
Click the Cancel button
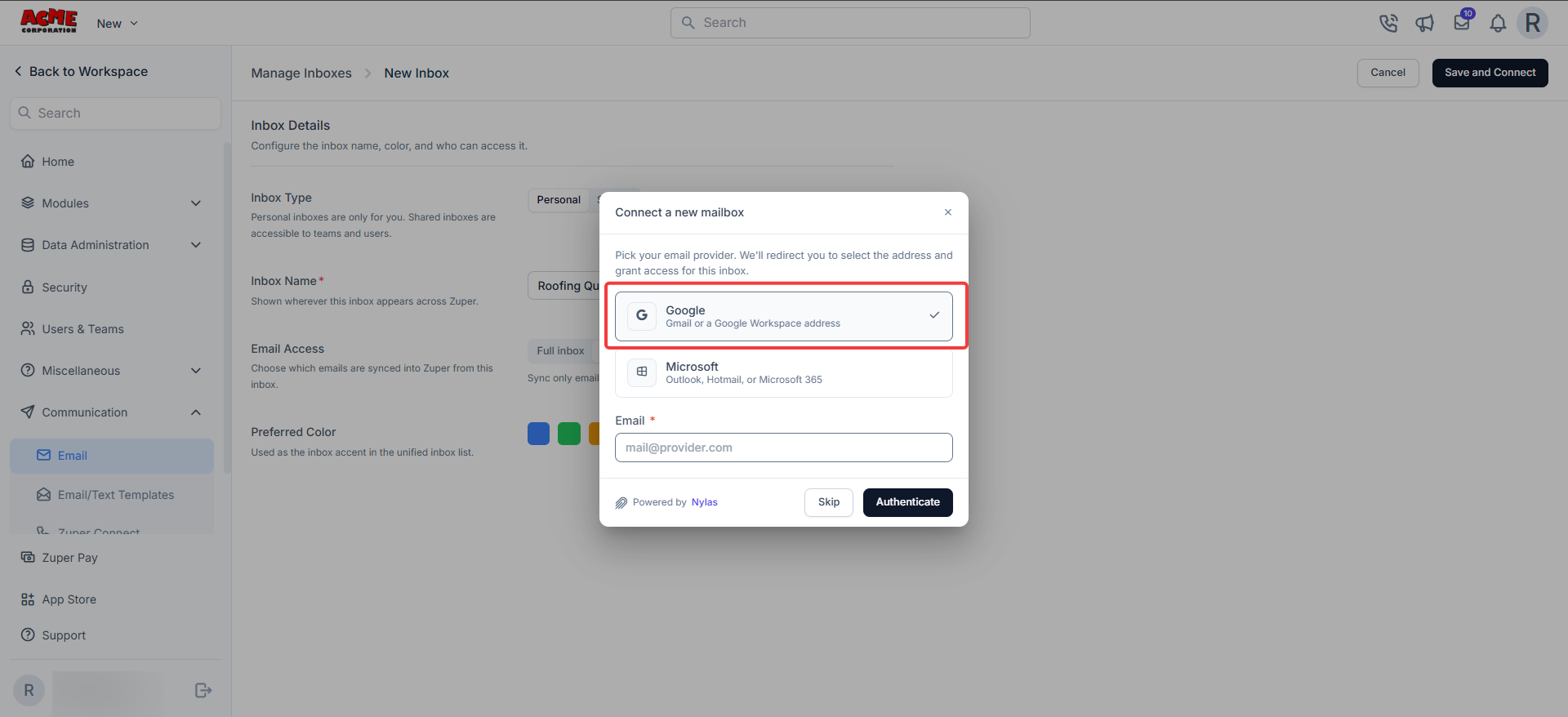pos(1388,73)
